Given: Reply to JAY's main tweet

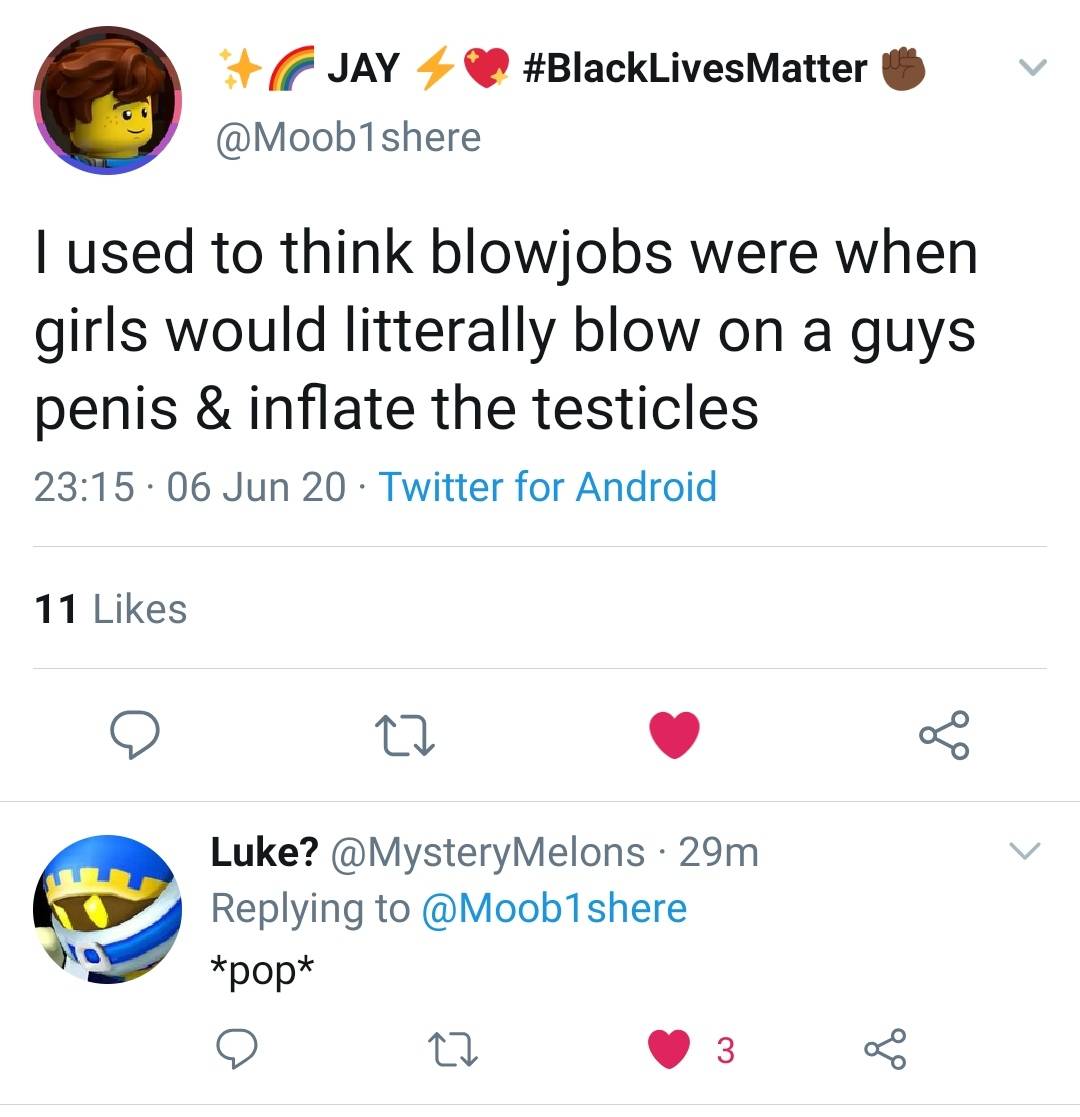Looking at the screenshot, I should tap(135, 736).
